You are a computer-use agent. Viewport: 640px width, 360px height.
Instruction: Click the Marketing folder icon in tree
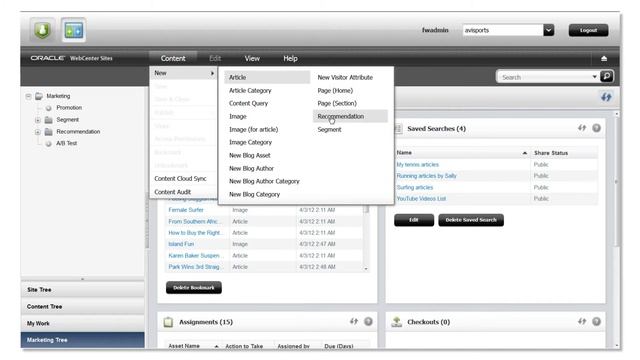(39, 96)
